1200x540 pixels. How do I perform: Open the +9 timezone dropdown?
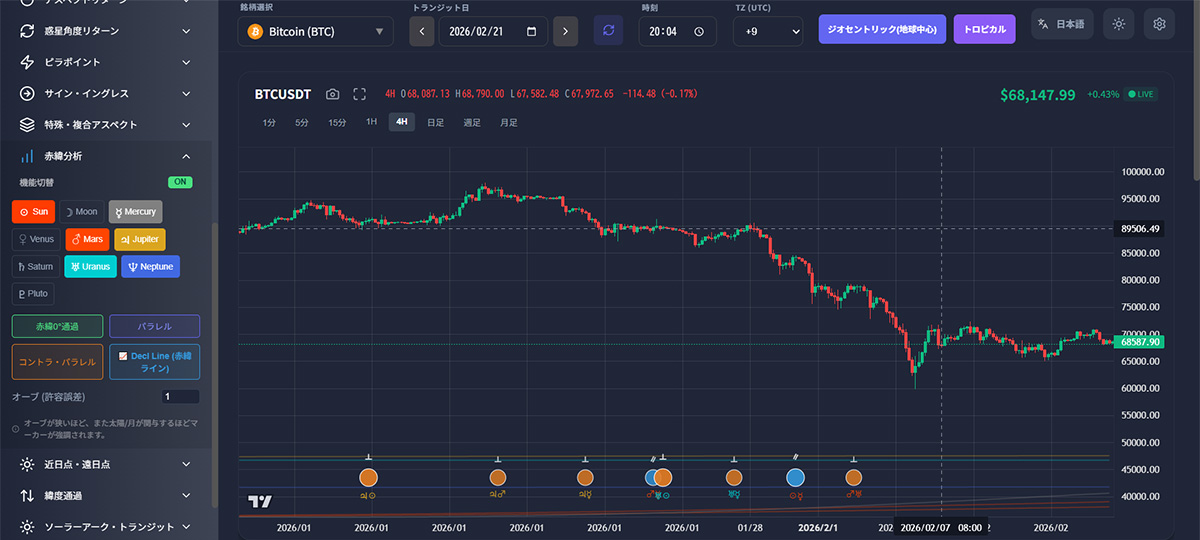point(768,32)
